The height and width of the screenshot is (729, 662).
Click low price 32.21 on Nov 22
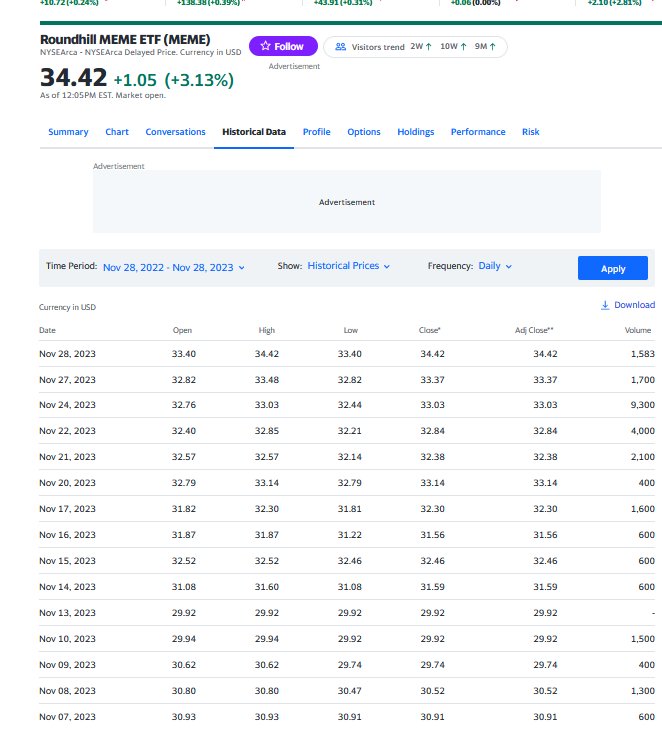(x=350, y=431)
